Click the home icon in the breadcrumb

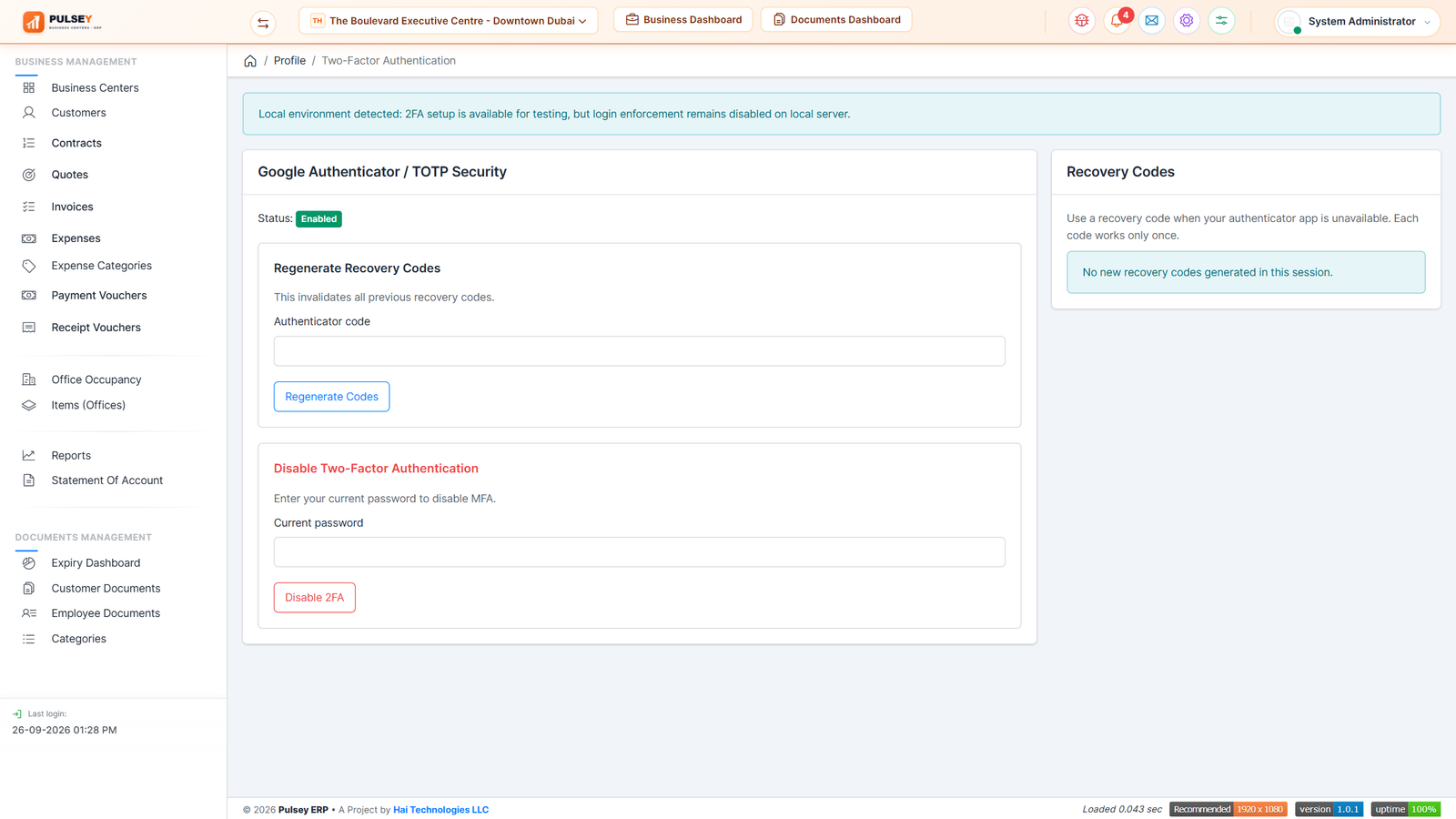[250, 61]
